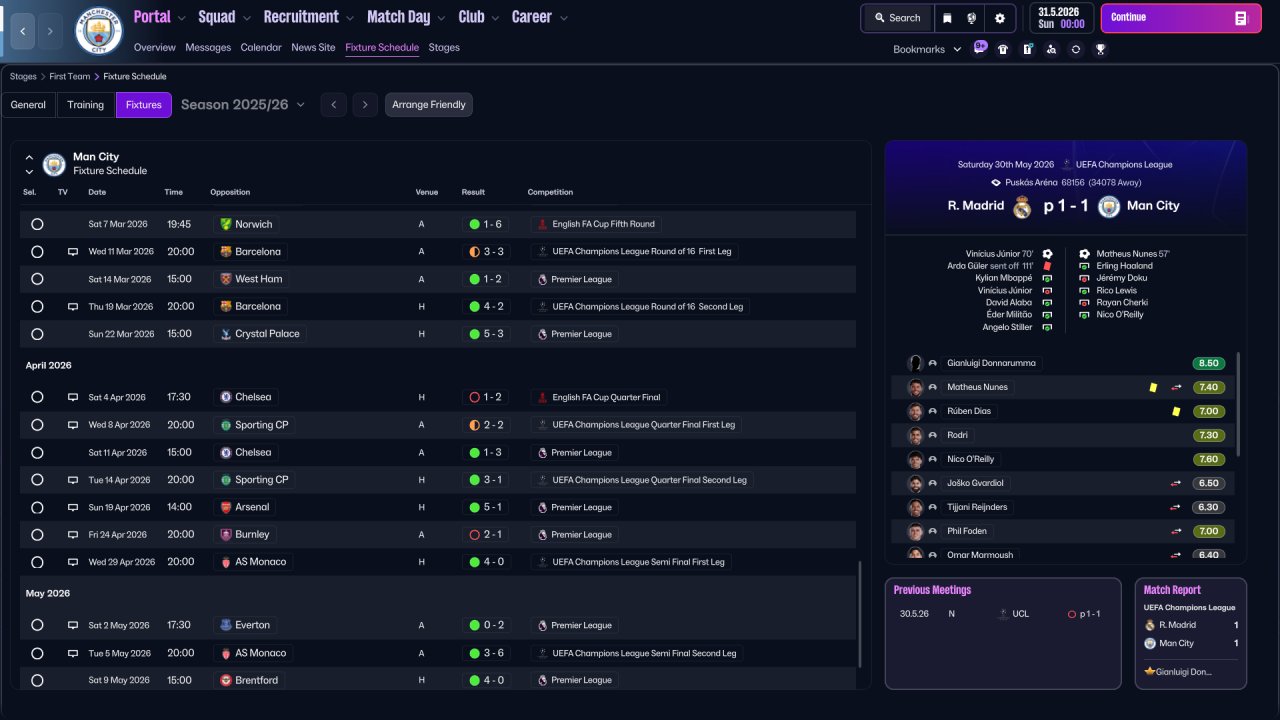This screenshot has width=1280, height=720.
Task: Go back with the left arrow navigation button
Action: [x=23, y=32]
